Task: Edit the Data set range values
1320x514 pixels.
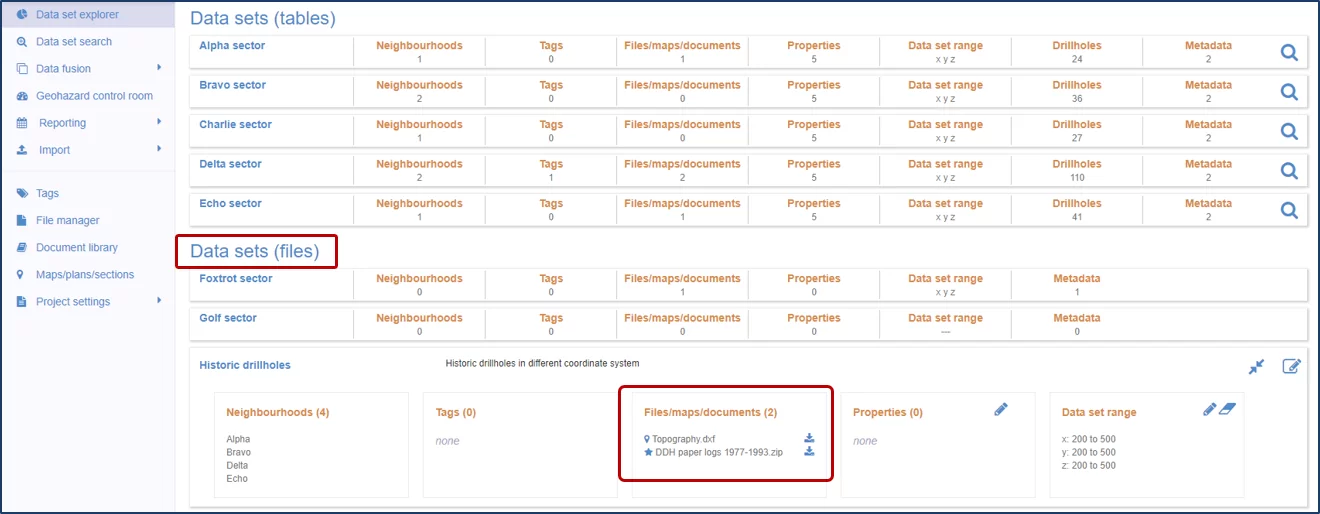Action: 1210,410
